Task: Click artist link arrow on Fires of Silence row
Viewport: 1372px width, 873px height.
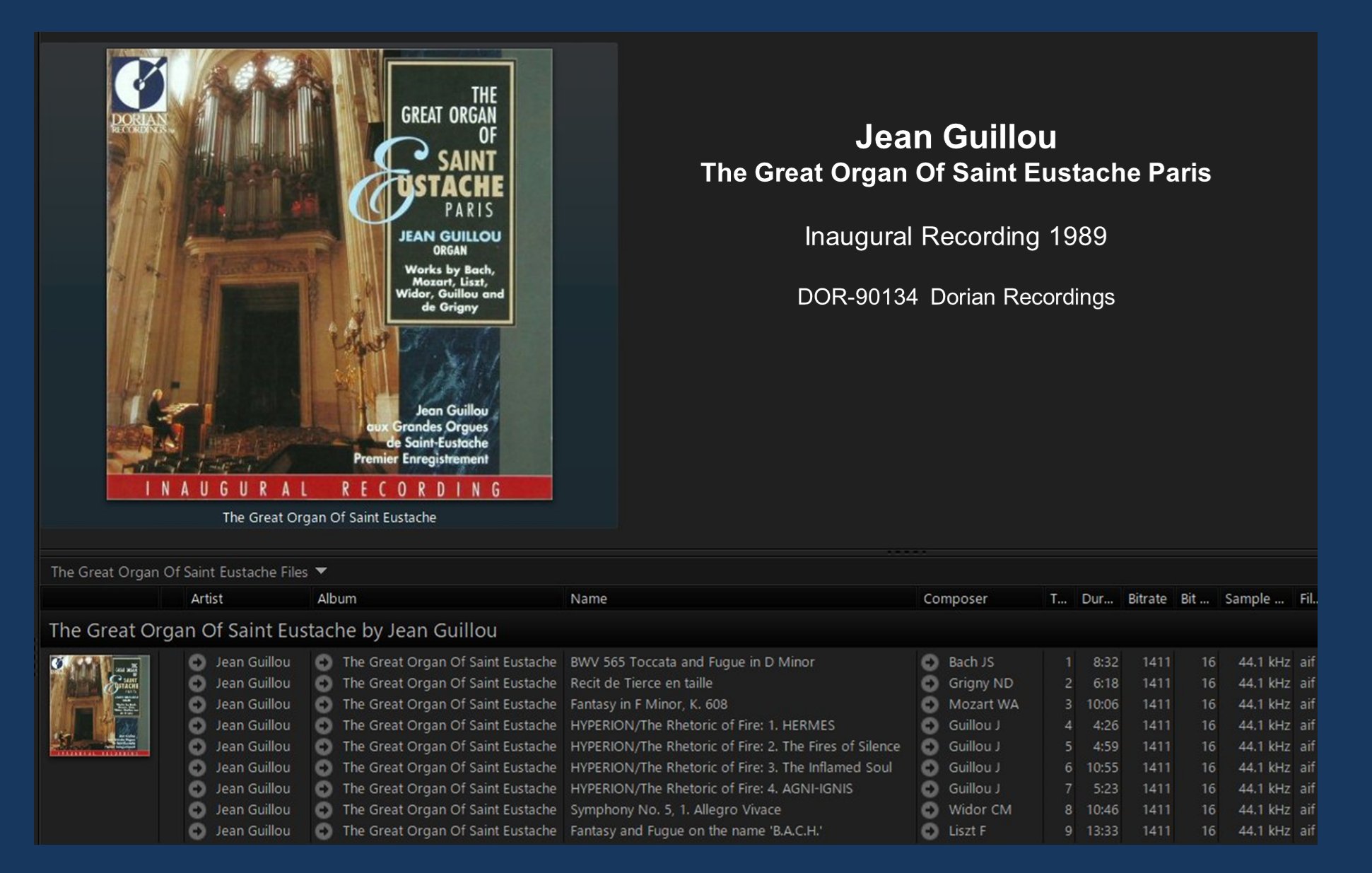Action: point(197,746)
